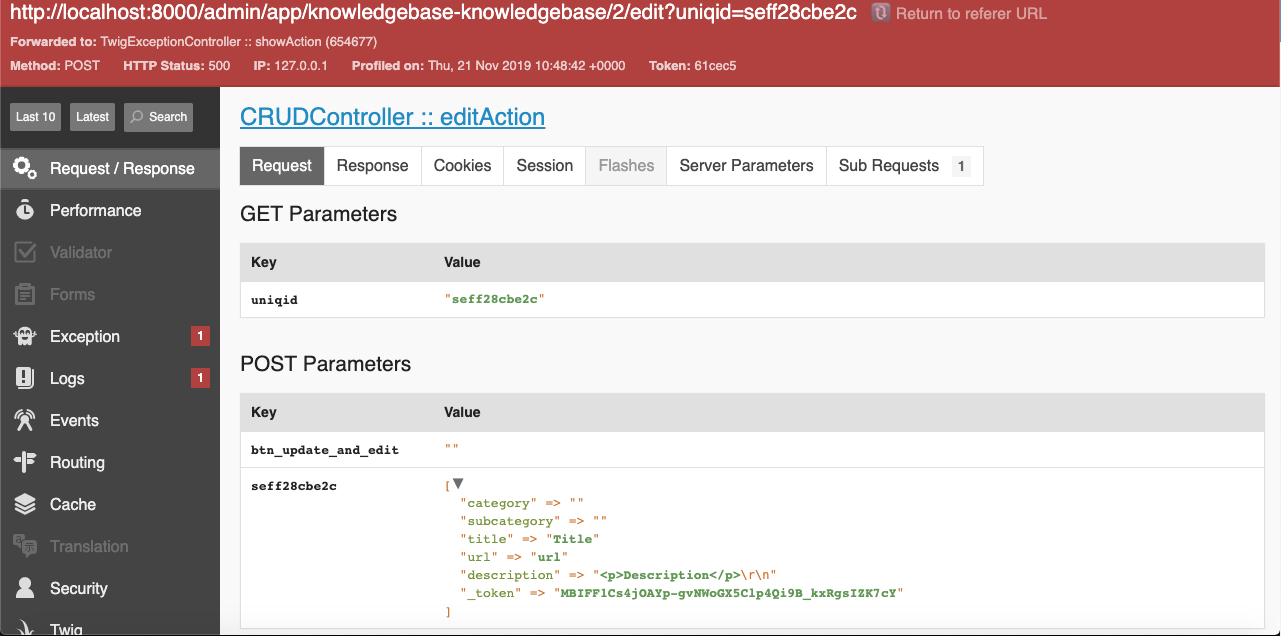
Task: Click the Search button
Action: coord(158,117)
